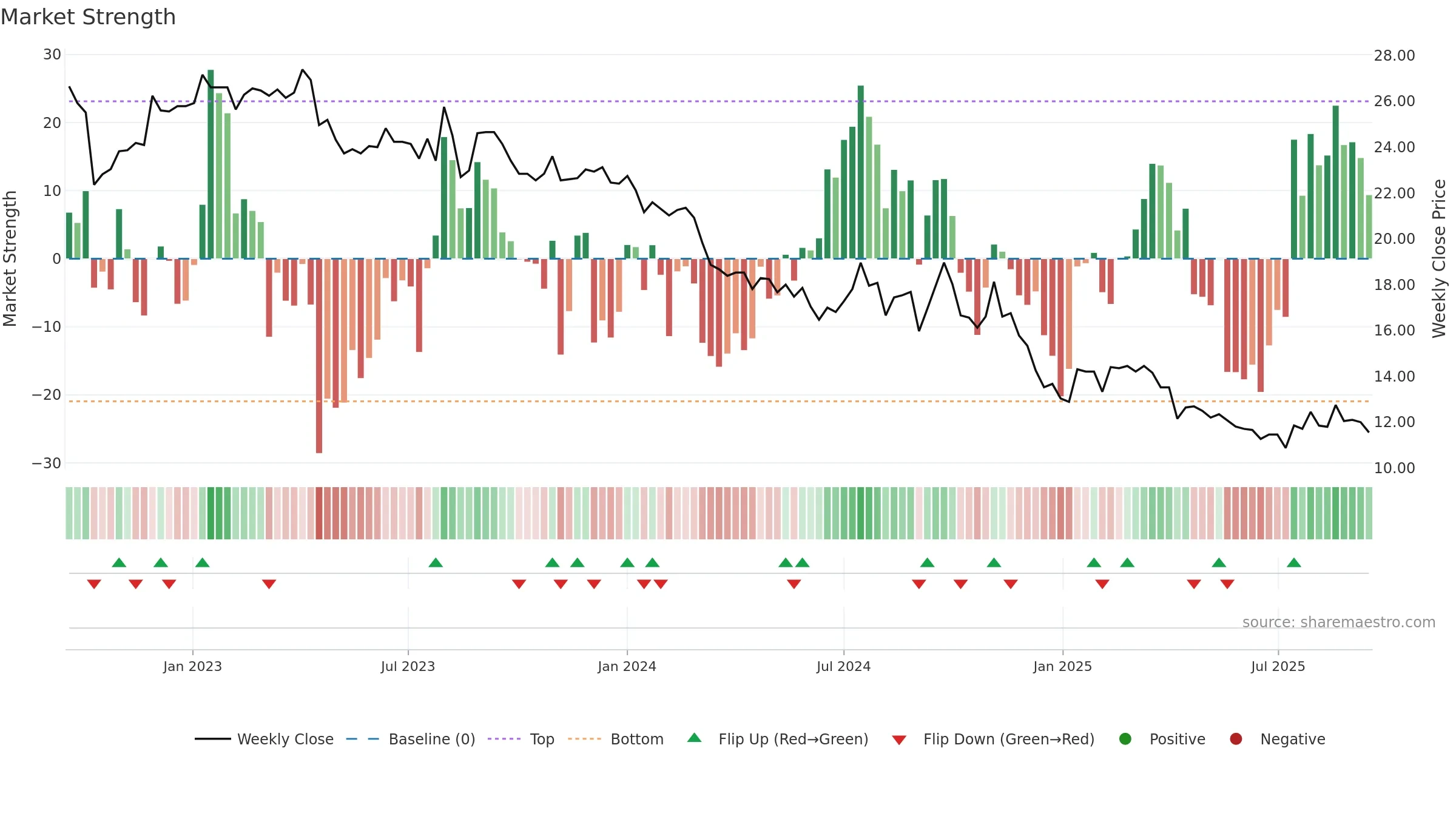The image size is (1456, 819).
Task: Click the rotated 'Weekly Close Price' axis title
Action: pos(1439,258)
